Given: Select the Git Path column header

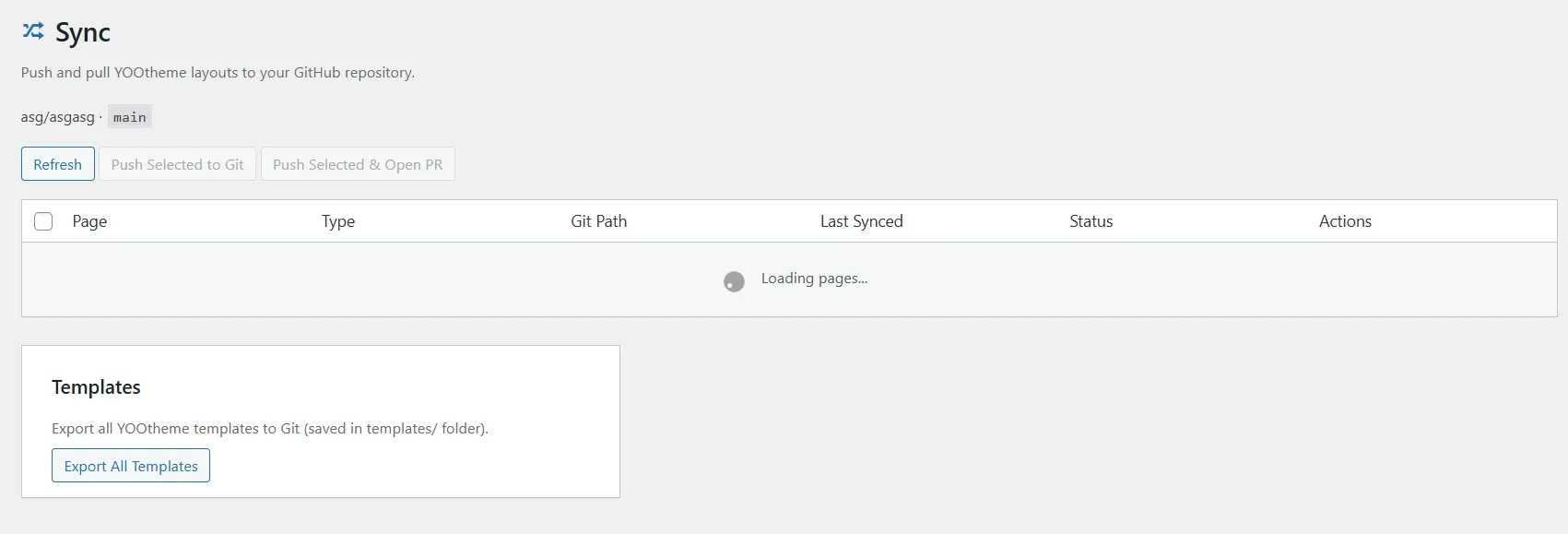Looking at the screenshot, I should click(x=598, y=221).
